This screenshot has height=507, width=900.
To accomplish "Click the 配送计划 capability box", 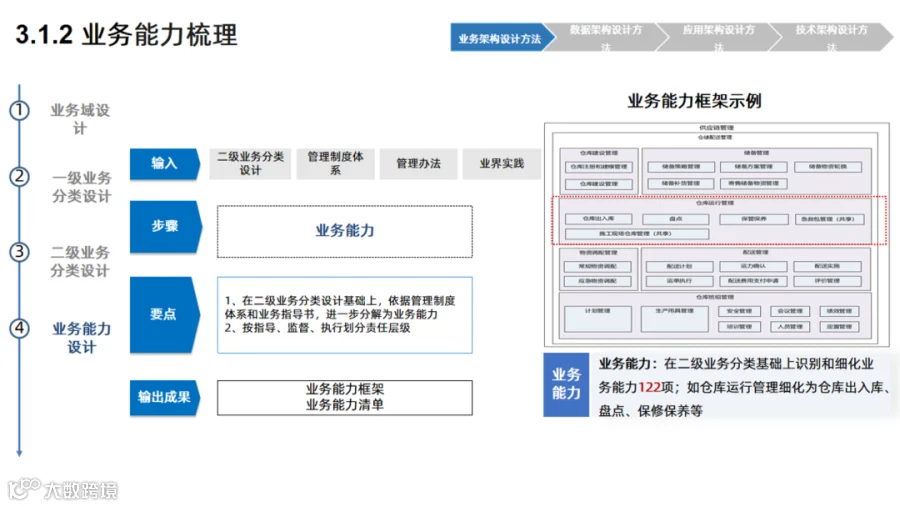I will (680, 266).
